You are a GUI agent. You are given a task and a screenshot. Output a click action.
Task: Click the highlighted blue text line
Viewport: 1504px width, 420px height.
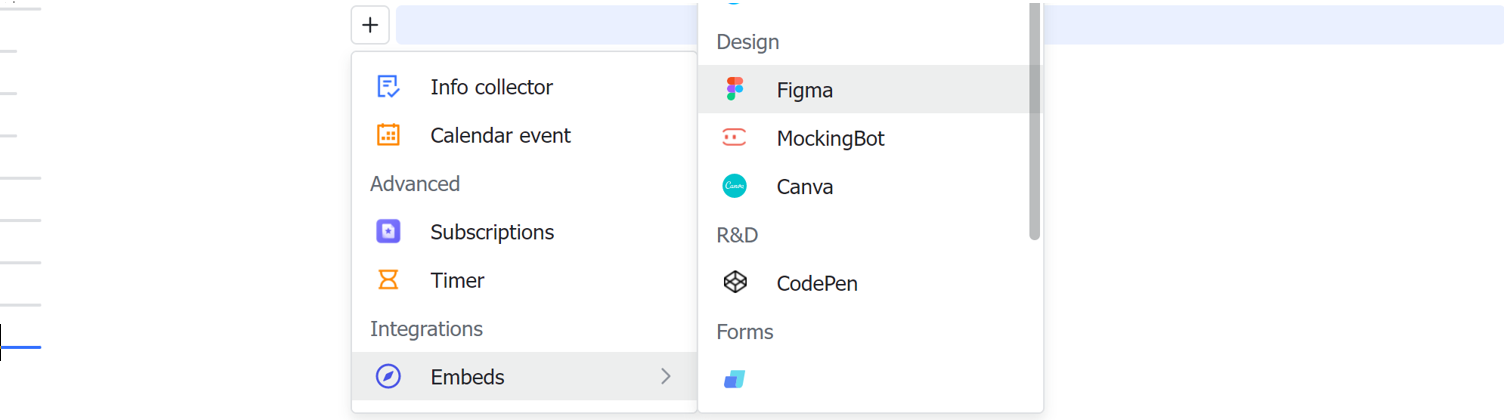tap(950, 25)
